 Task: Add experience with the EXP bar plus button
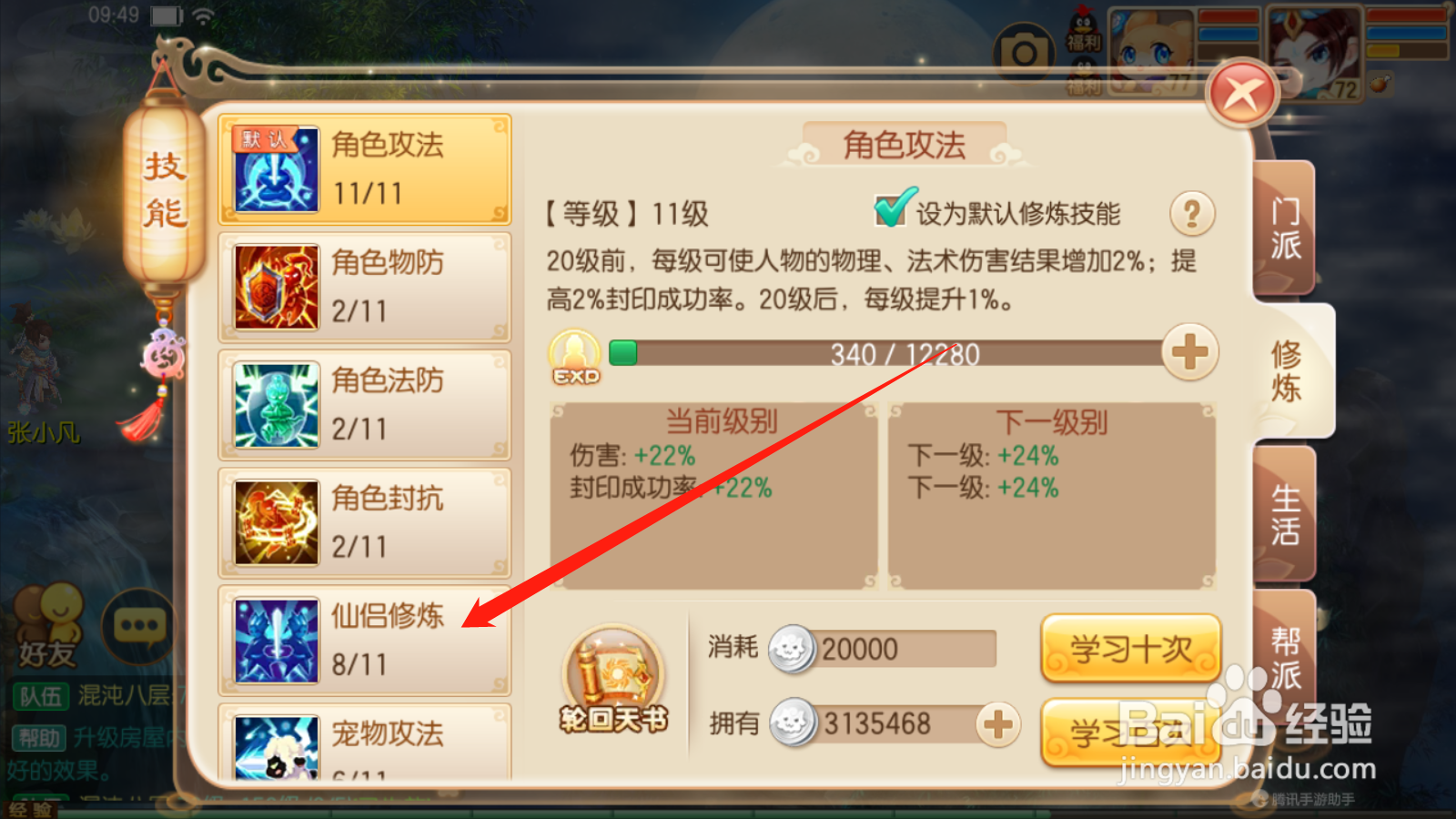point(1190,352)
